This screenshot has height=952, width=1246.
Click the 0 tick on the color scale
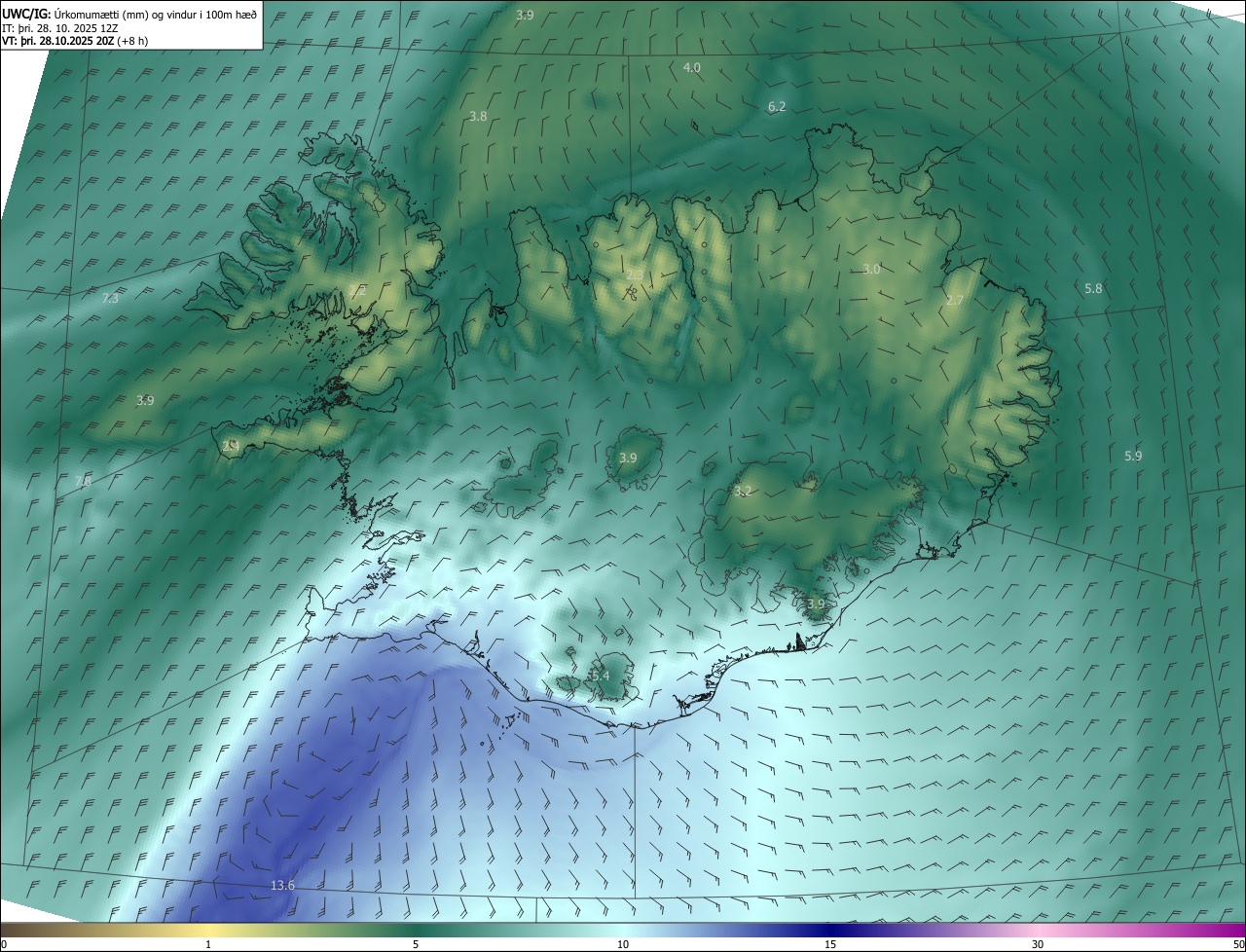pyautogui.click(x=3, y=944)
